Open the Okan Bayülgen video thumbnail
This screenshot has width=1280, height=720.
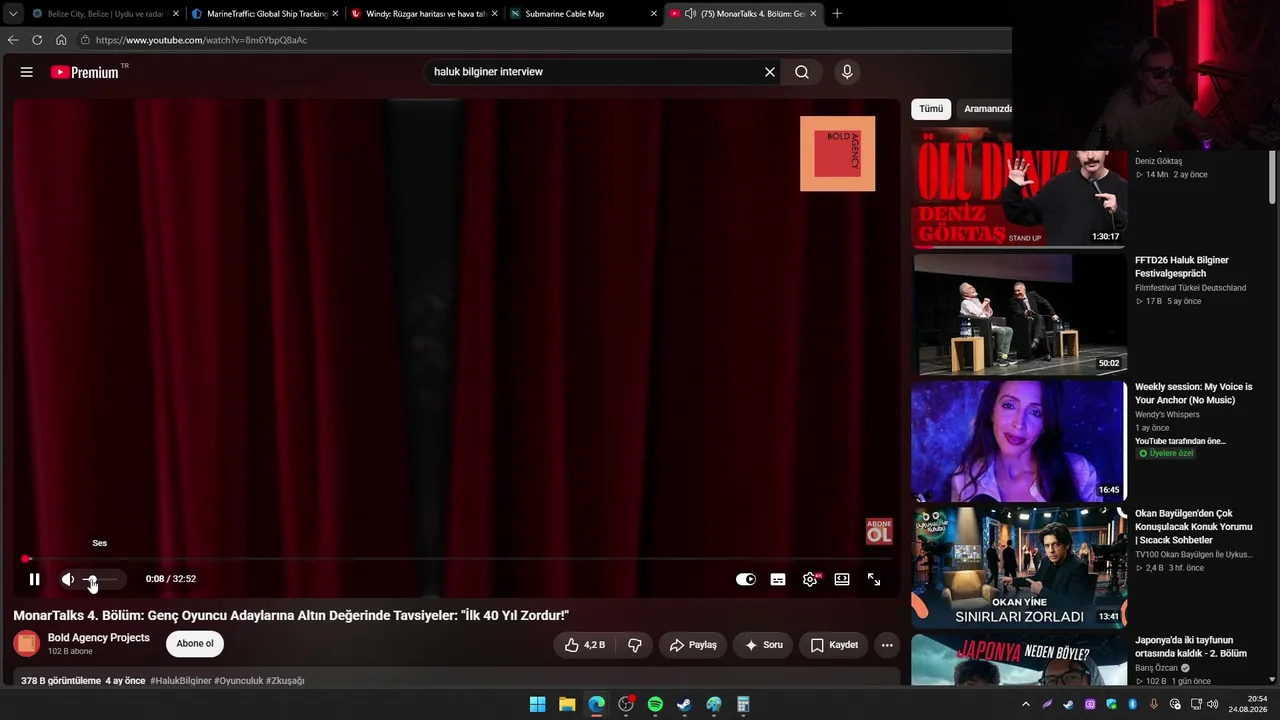pos(1019,568)
